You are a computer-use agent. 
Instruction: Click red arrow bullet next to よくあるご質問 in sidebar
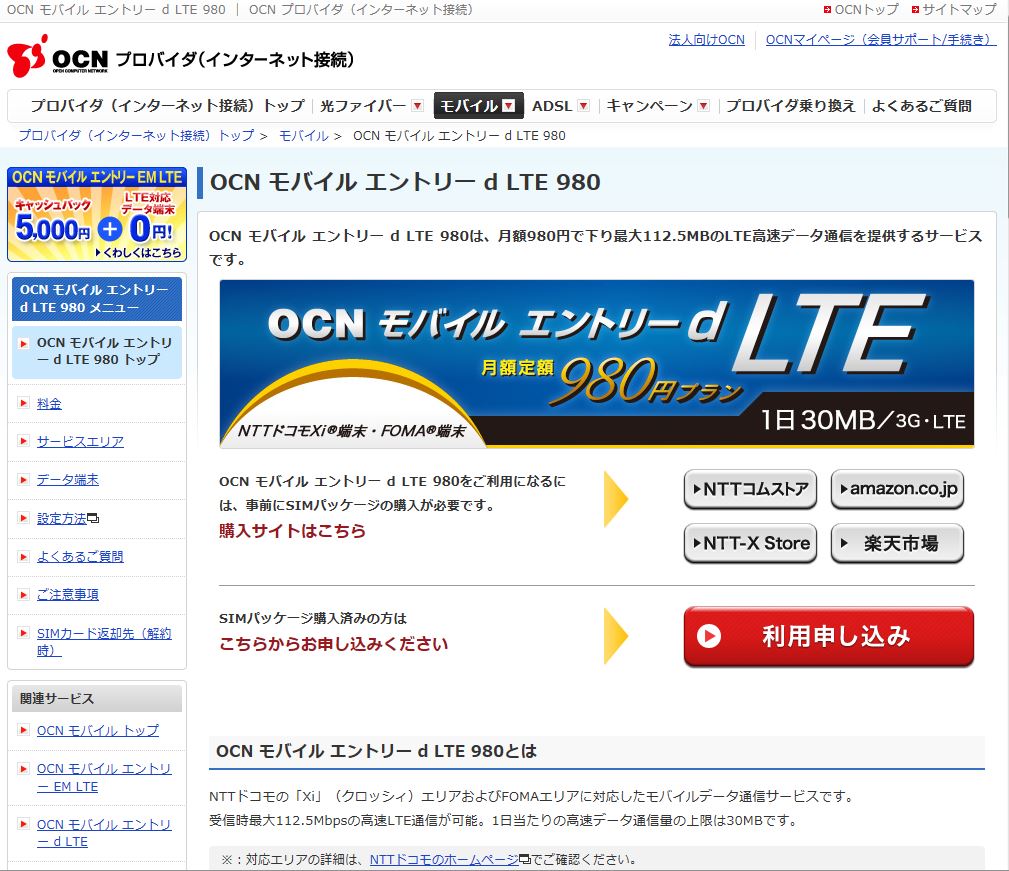point(24,556)
